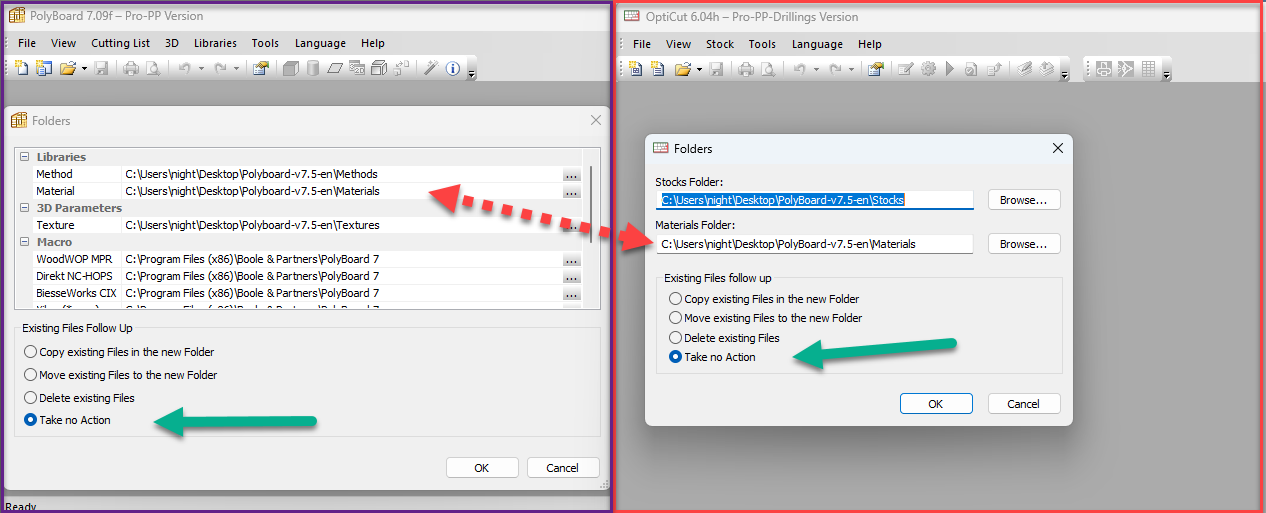
Task: Click the Open folder icon in OptiCut toolbar
Action: coord(683,68)
